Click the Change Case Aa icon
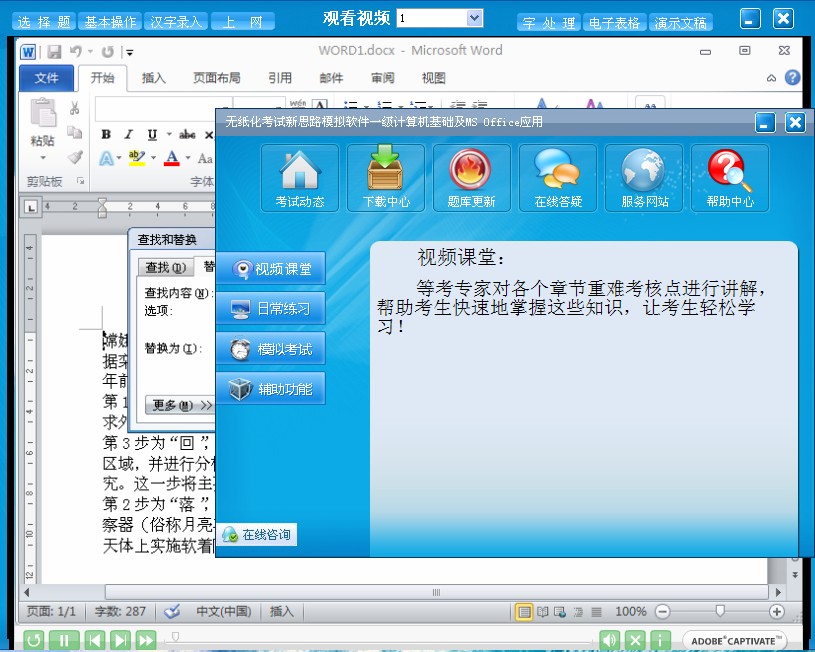Viewport: 815px width, 652px height. [205, 159]
